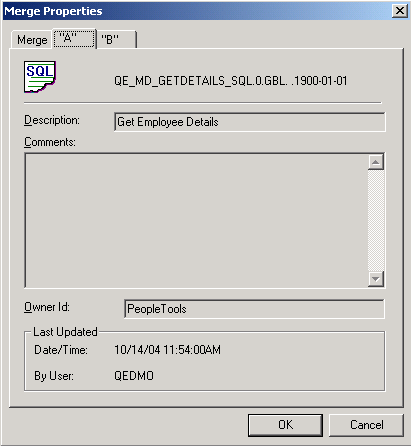Click the Last Updated date/time value
This screenshot has height=446, width=411.
tap(167, 350)
